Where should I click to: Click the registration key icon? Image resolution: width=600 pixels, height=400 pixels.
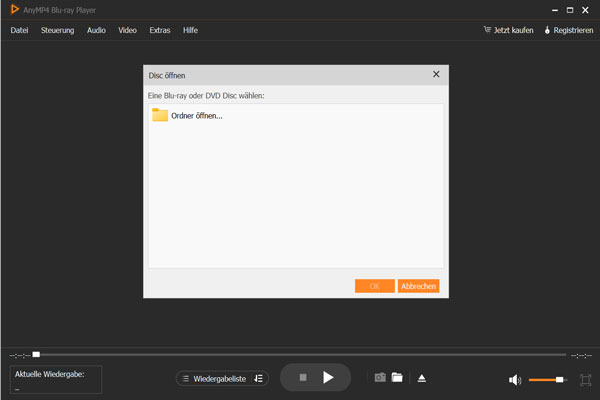pos(547,30)
